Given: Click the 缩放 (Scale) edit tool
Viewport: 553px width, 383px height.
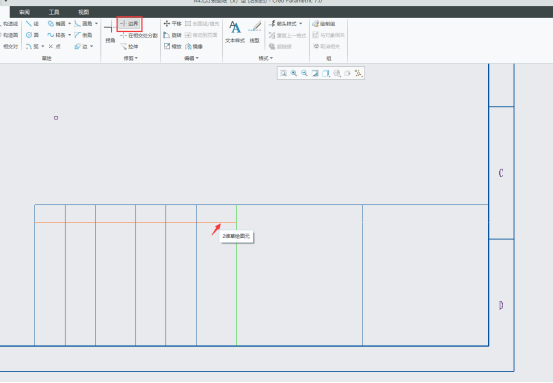Looking at the screenshot, I should [172, 46].
